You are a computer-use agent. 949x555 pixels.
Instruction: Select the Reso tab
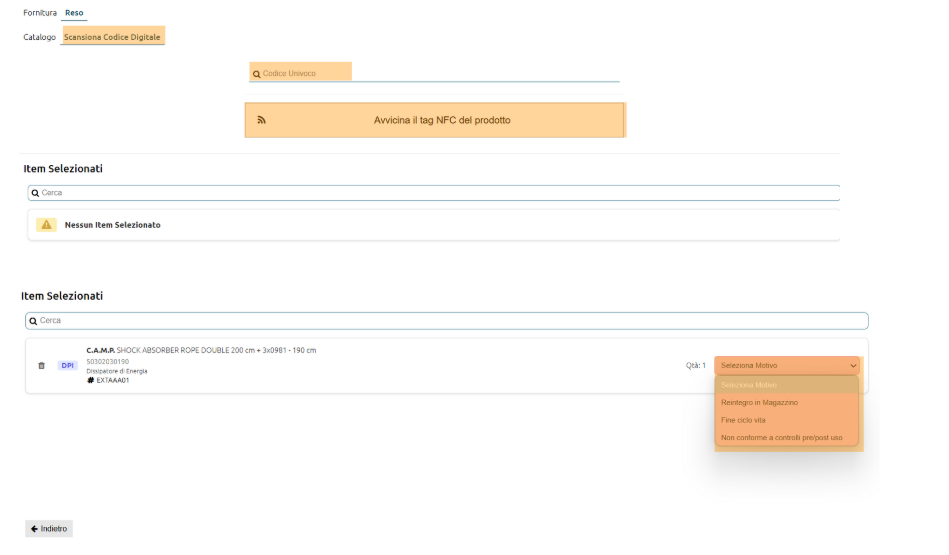tap(74, 13)
